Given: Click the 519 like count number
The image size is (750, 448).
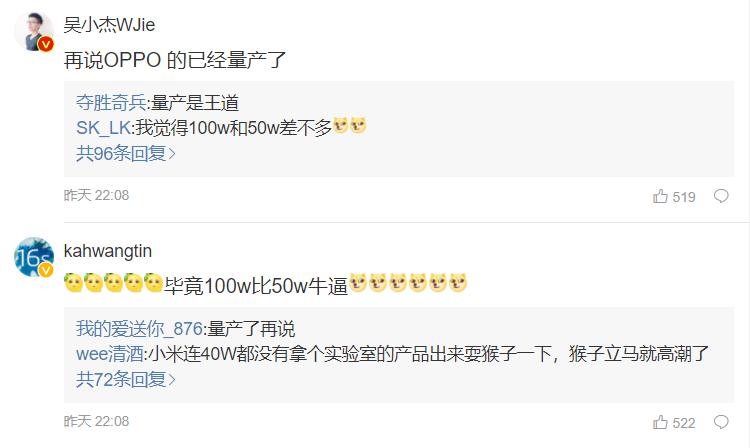Looking at the screenshot, I should 684,197.
